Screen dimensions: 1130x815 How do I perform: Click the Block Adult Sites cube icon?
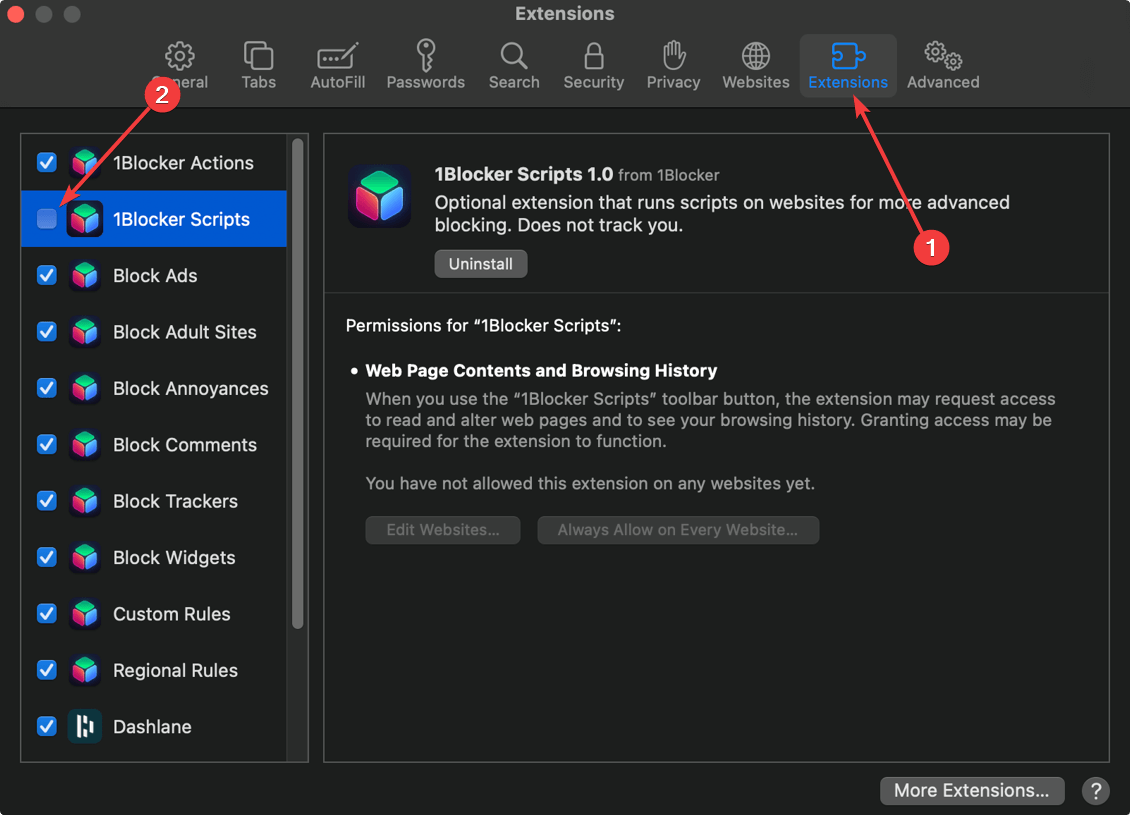[x=85, y=332]
